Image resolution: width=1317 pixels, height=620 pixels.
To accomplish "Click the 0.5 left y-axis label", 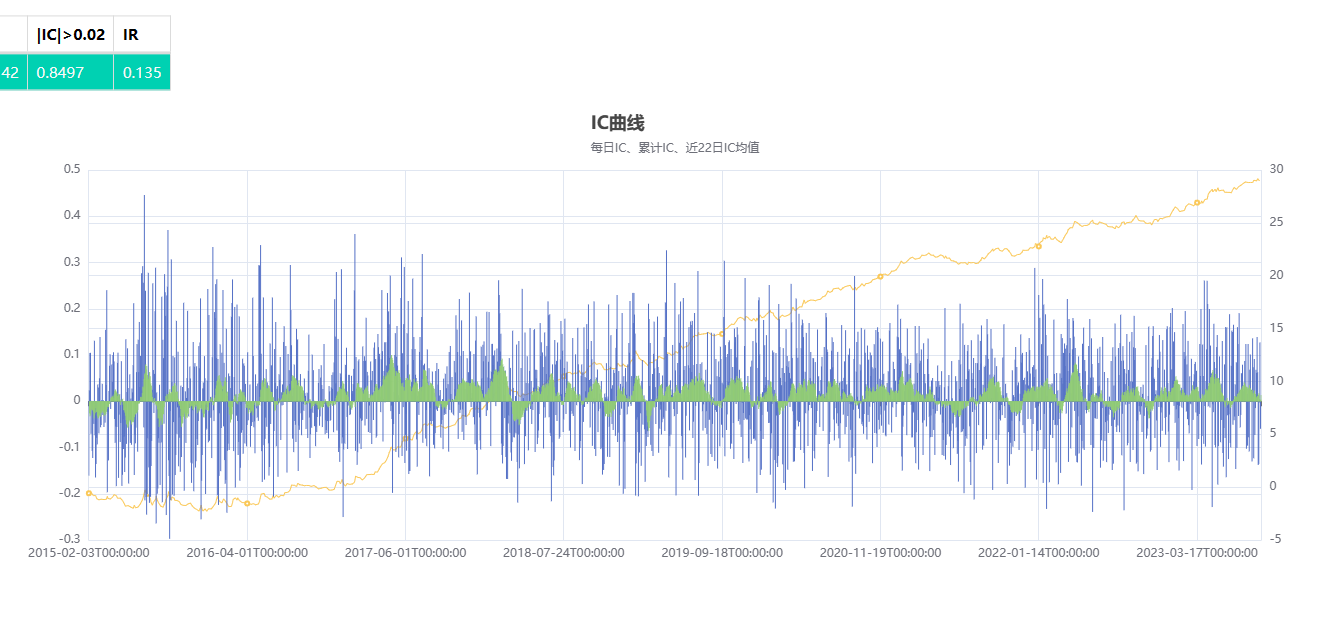I will 71,169.
